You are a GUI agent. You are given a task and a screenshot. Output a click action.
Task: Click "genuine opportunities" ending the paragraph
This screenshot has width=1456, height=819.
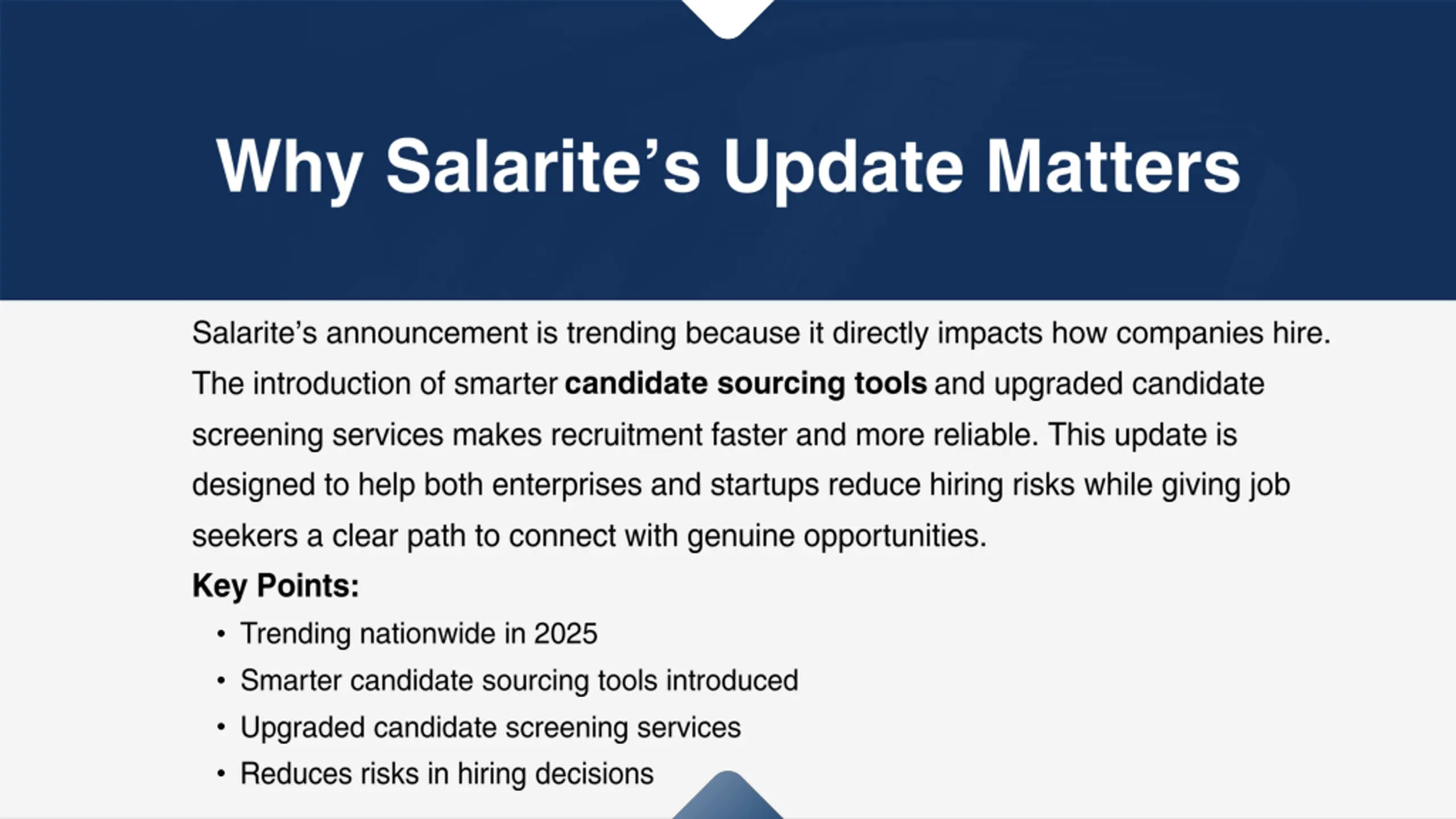pyautogui.click(x=836, y=536)
